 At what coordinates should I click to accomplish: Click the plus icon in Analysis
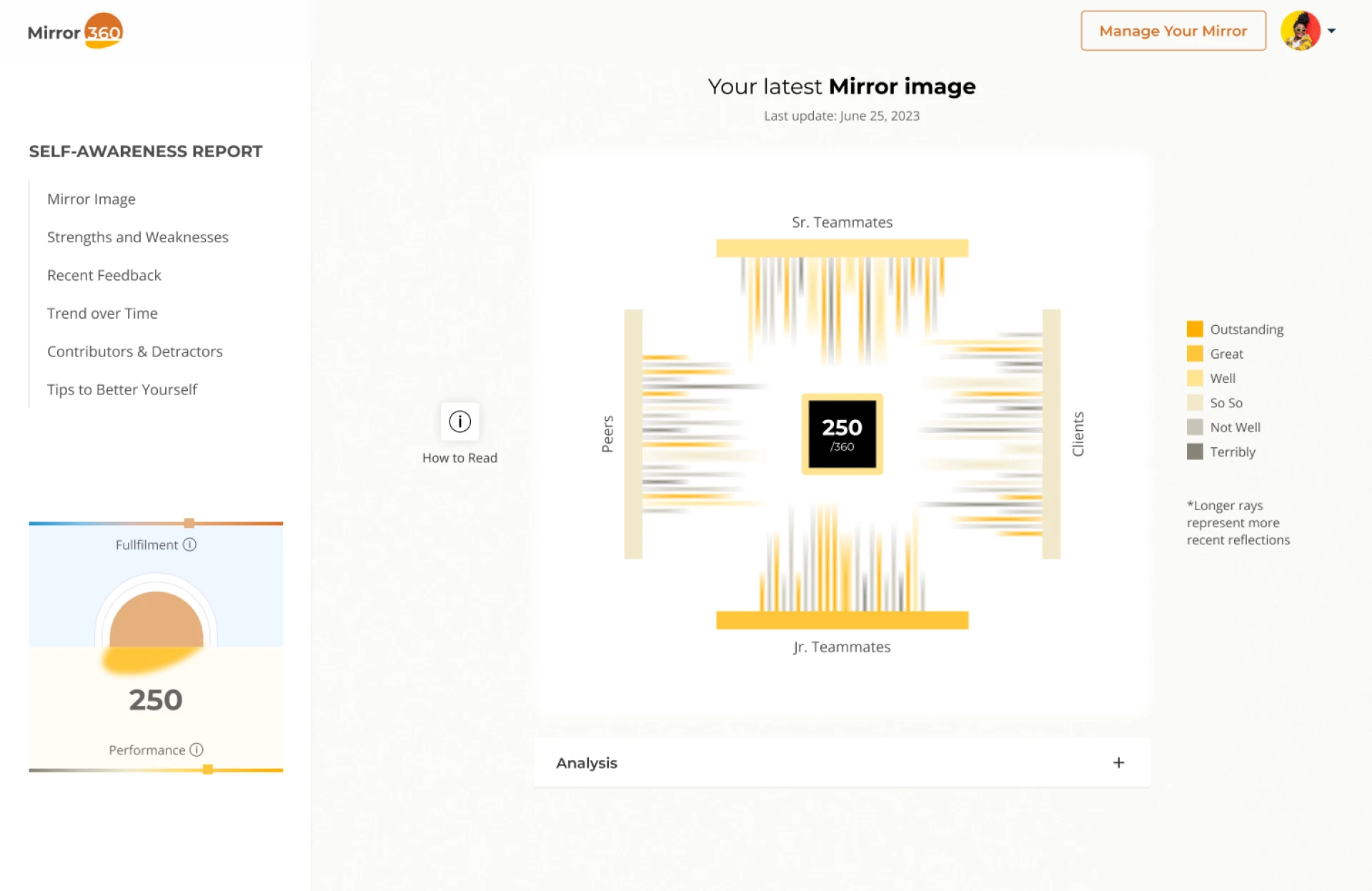[x=1118, y=762]
